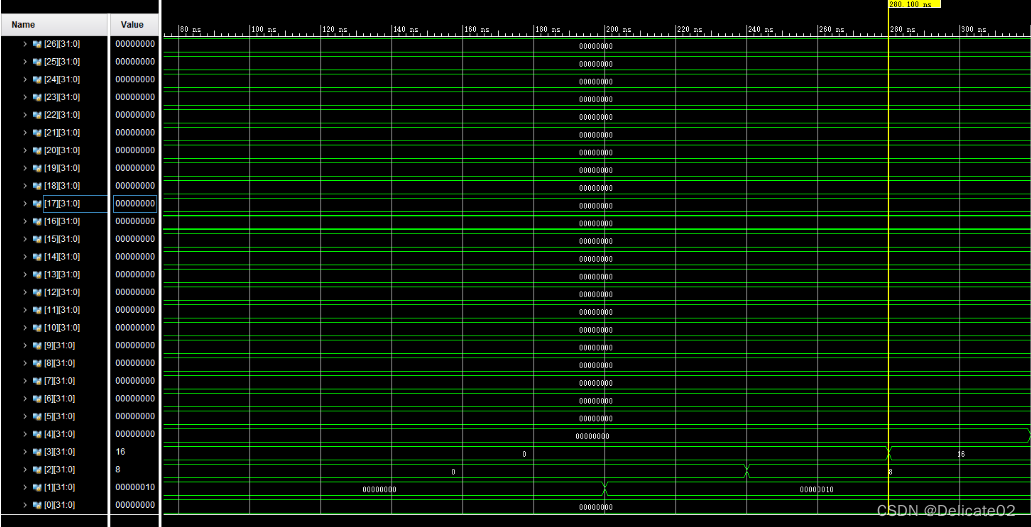Expand the [25][31:0] bus
This screenshot has height=527, width=1031.
pyautogui.click(x=25, y=62)
